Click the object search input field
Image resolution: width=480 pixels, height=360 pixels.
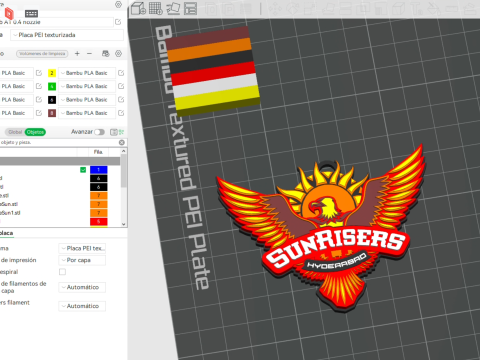[x=58, y=143]
